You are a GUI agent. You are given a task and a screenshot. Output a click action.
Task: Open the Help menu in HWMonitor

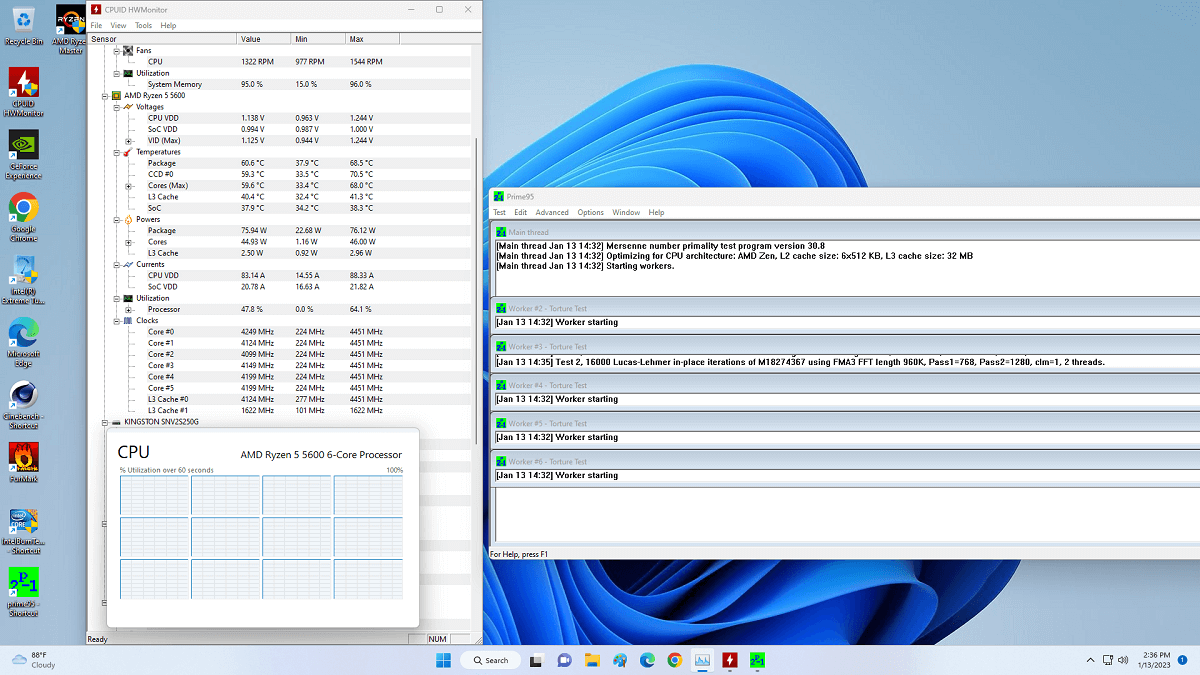point(168,25)
